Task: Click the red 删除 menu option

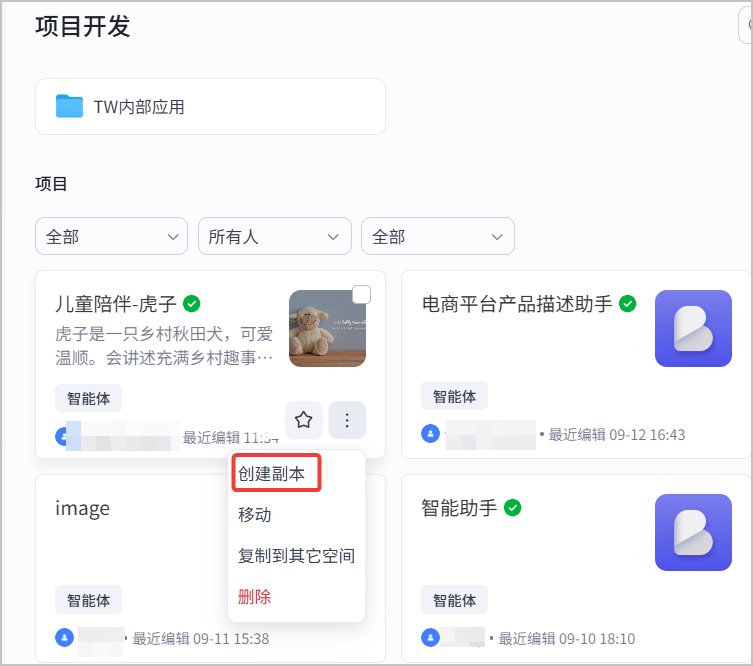Action: [x=255, y=597]
